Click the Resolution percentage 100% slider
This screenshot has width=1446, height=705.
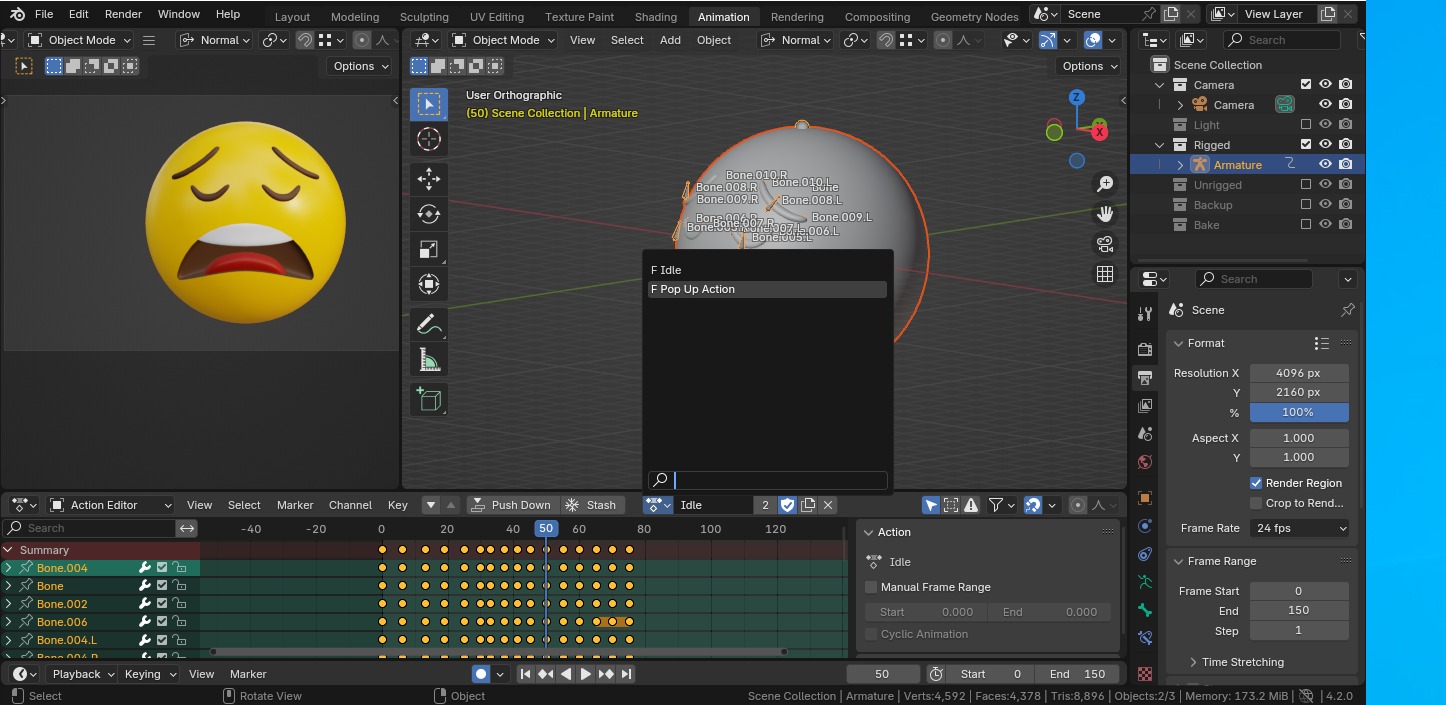point(1299,412)
